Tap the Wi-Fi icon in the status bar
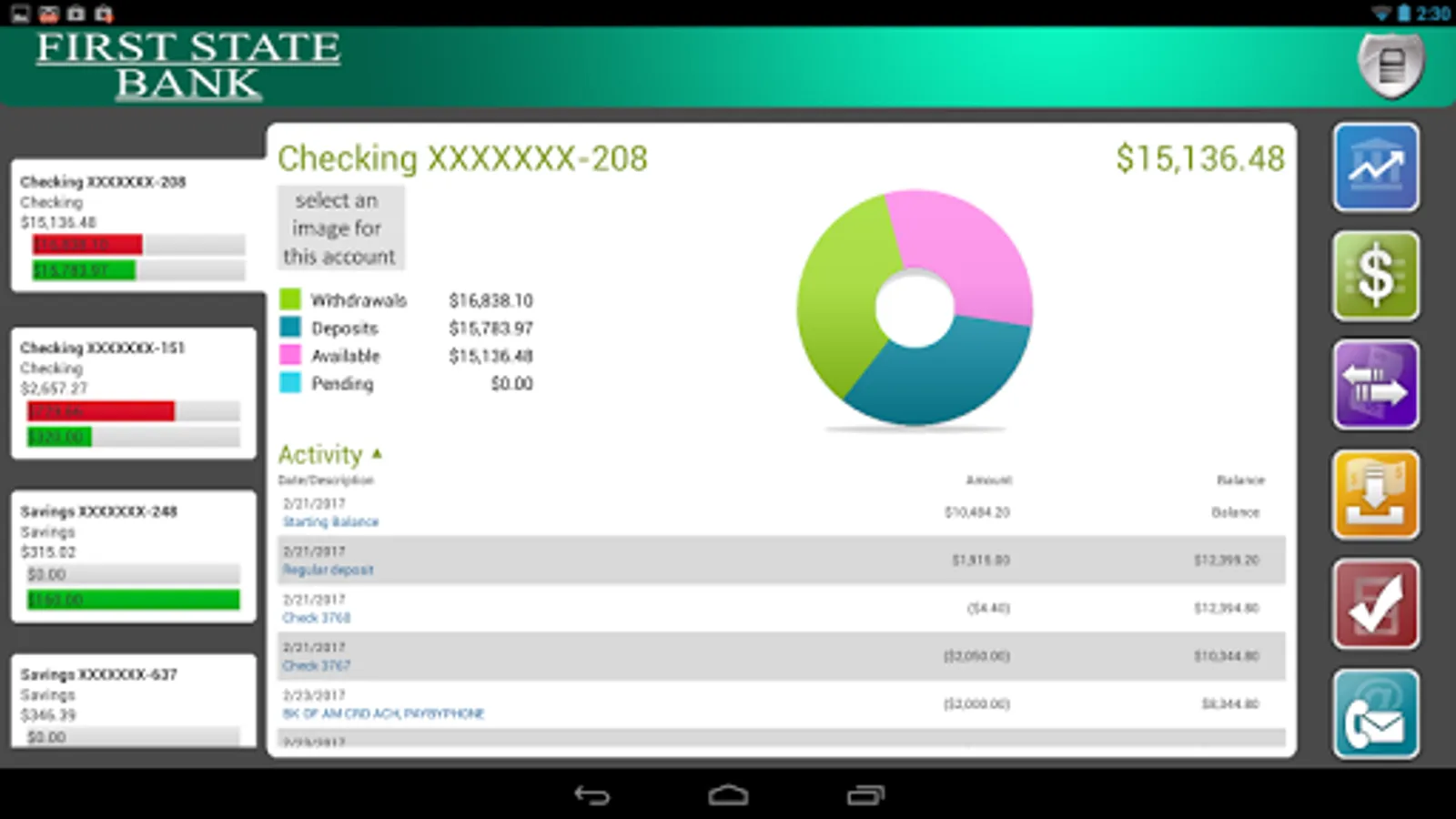Screen dimensions: 1456x819 (1381, 13)
